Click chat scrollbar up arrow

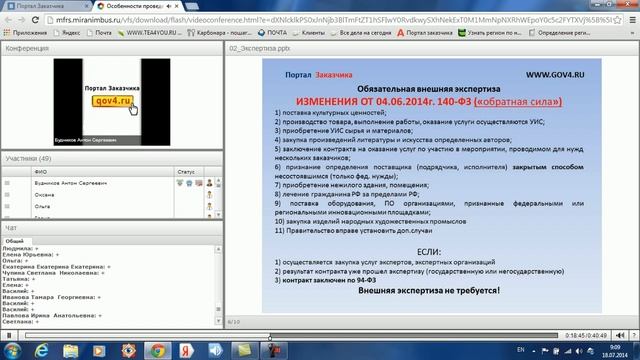[218, 249]
